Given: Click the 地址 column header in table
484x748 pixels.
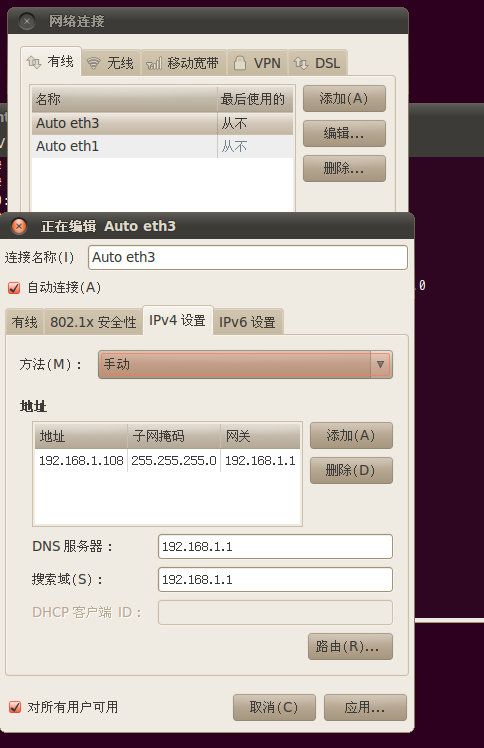Looking at the screenshot, I should 81,436.
